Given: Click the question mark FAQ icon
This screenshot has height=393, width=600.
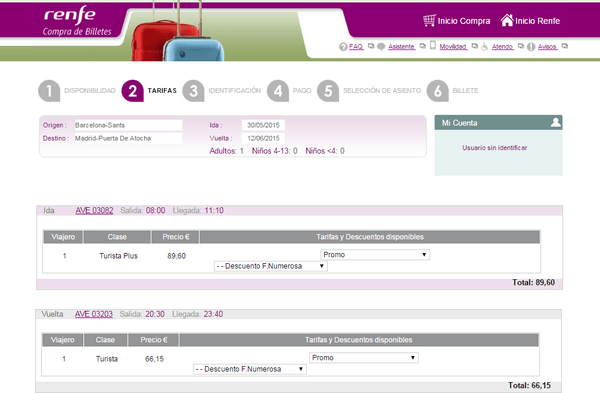Looking at the screenshot, I should (x=343, y=47).
